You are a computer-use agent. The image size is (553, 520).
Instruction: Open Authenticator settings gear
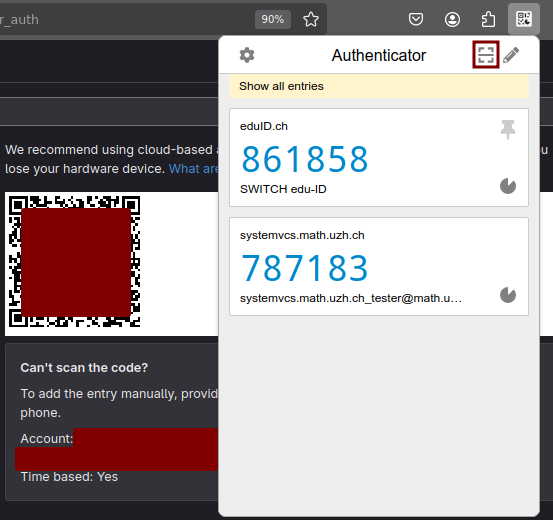(247, 55)
